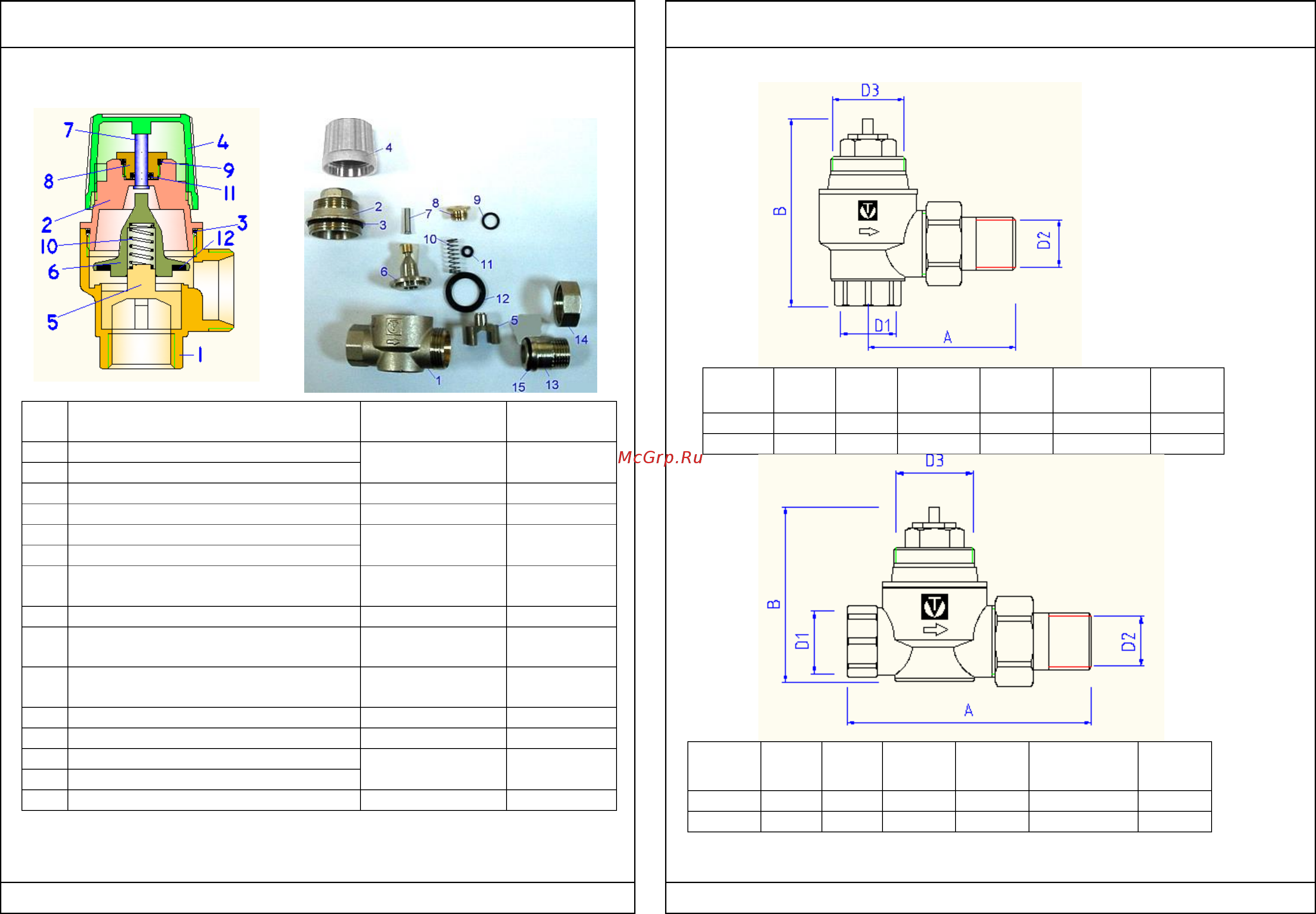This screenshot has height=914, width=1316.
Task: Click the D2 dimension on the angle valve drawing
Action: [1044, 240]
